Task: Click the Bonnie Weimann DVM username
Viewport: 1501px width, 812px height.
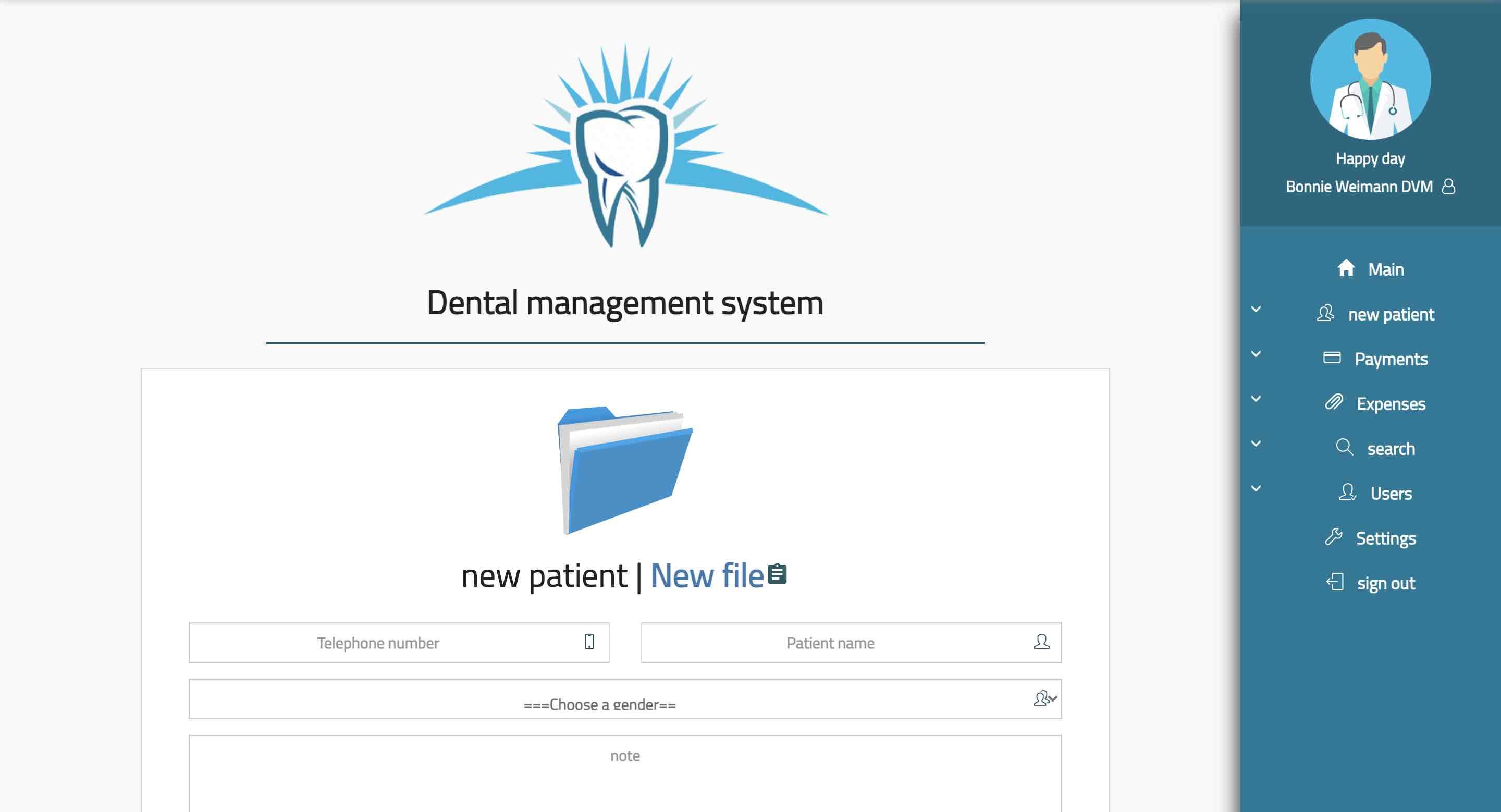Action: point(1359,187)
